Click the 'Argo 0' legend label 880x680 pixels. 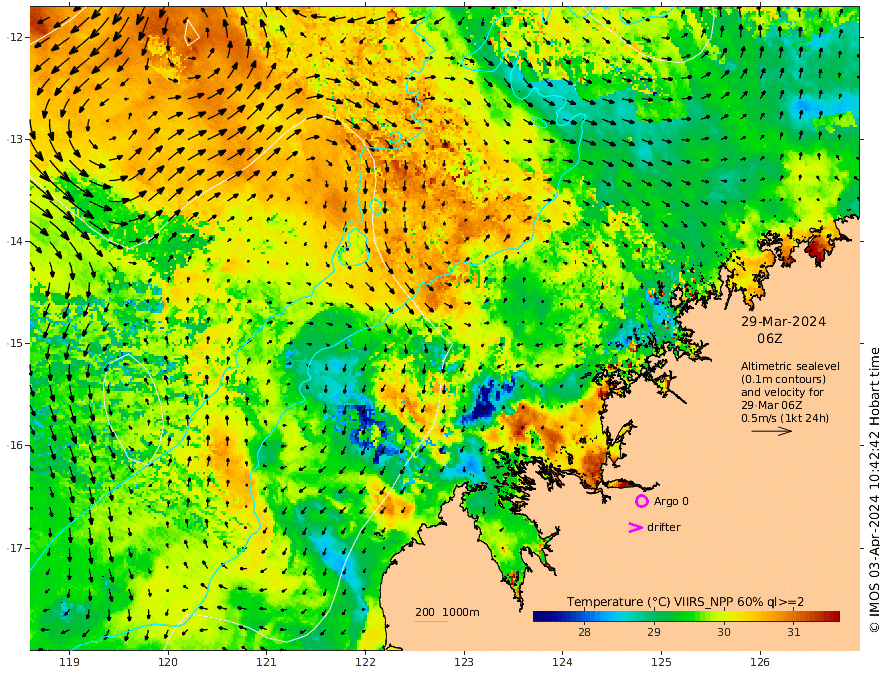pyautogui.click(x=671, y=501)
